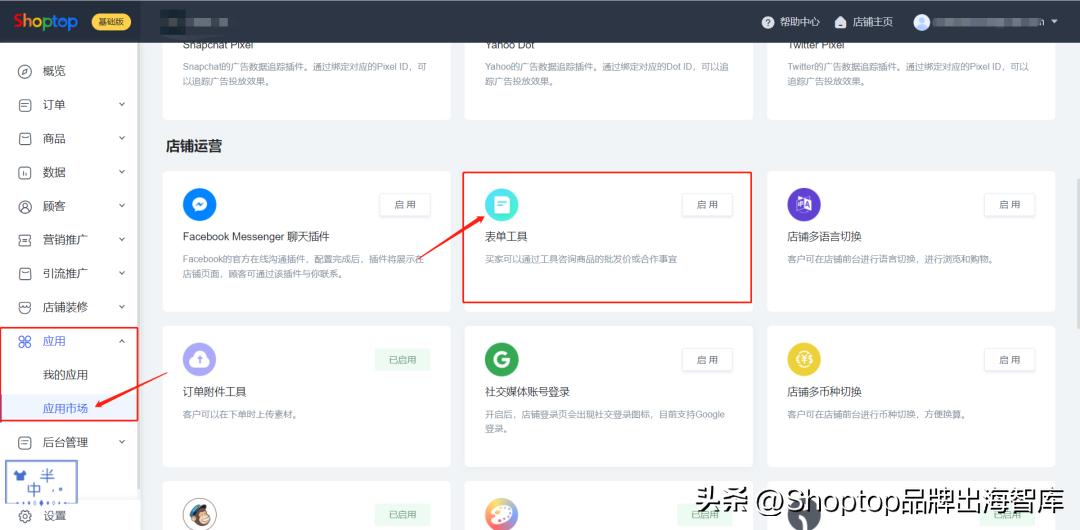Open 概览 overview in sidebar
The width and height of the screenshot is (1080, 530).
tap(54, 71)
